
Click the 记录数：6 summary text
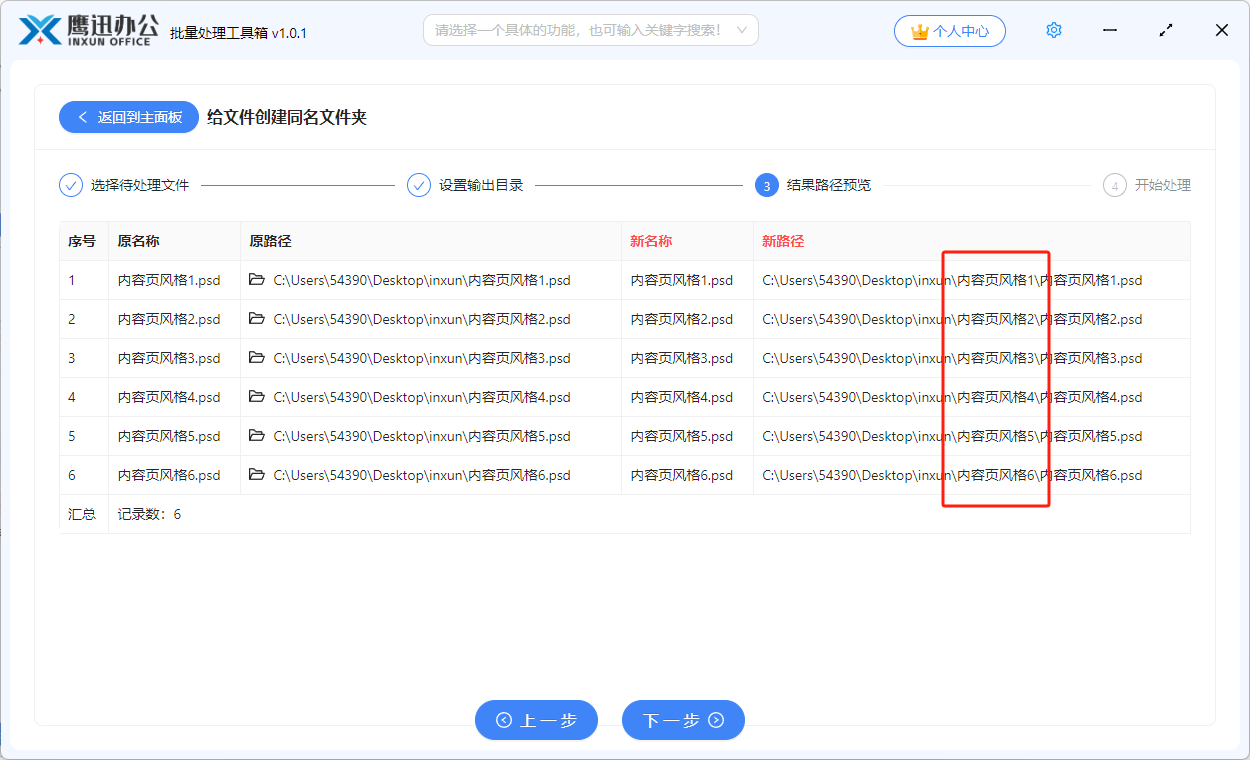point(149,514)
